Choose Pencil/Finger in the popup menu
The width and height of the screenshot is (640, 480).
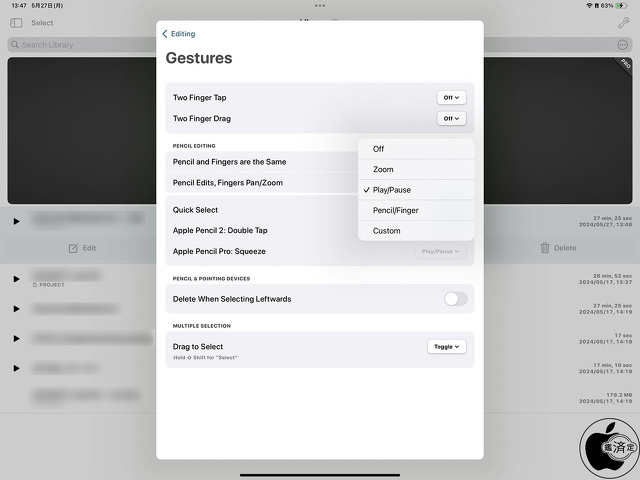coord(416,210)
